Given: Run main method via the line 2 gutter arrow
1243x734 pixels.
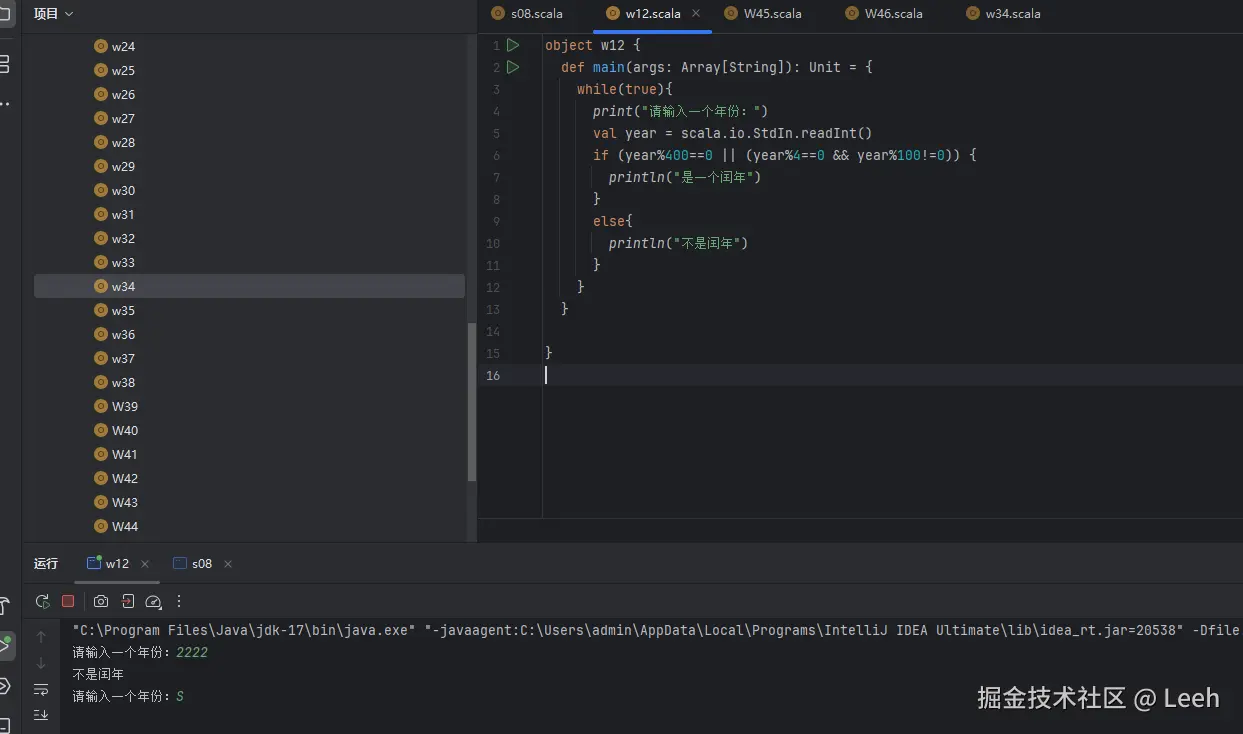Looking at the screenshot, I should point(513,67).
